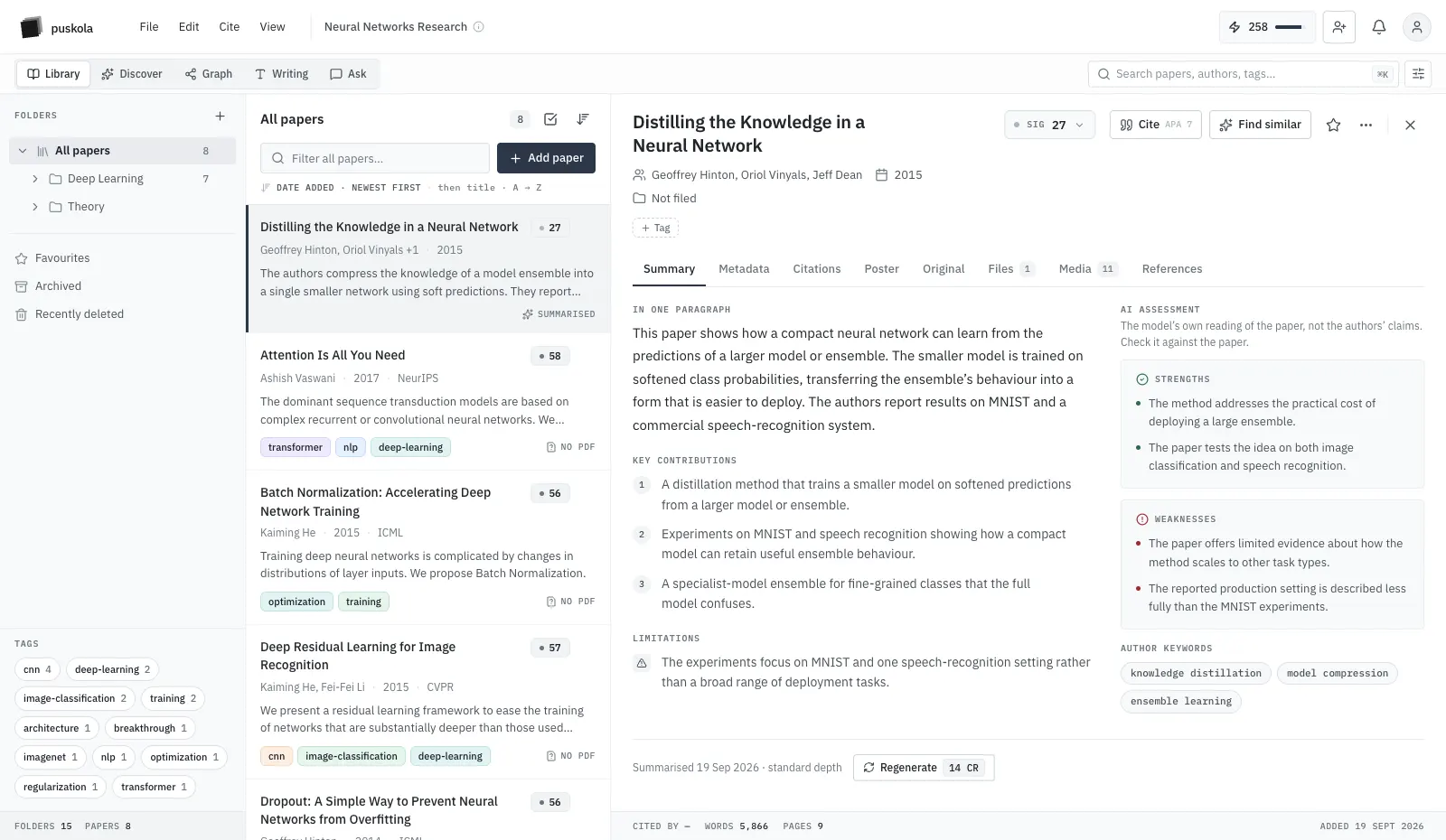Viewport: 1446px width, 840px height.
Task: Open the File menu
Action: (x=149, y=27)
